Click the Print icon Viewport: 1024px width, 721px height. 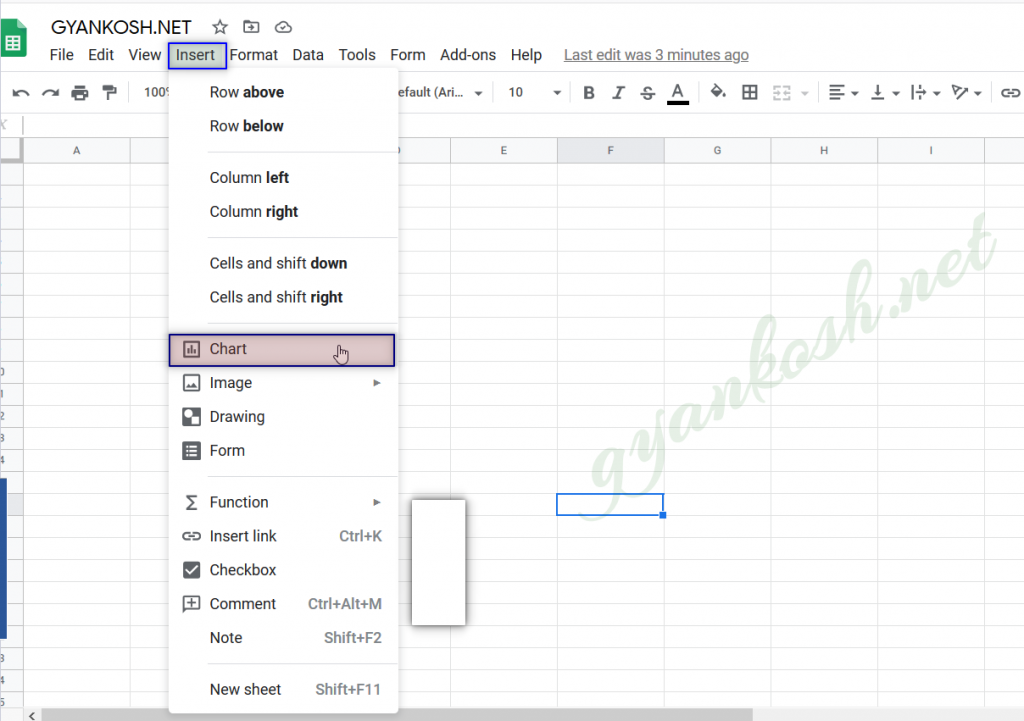[x=79, y=92]
